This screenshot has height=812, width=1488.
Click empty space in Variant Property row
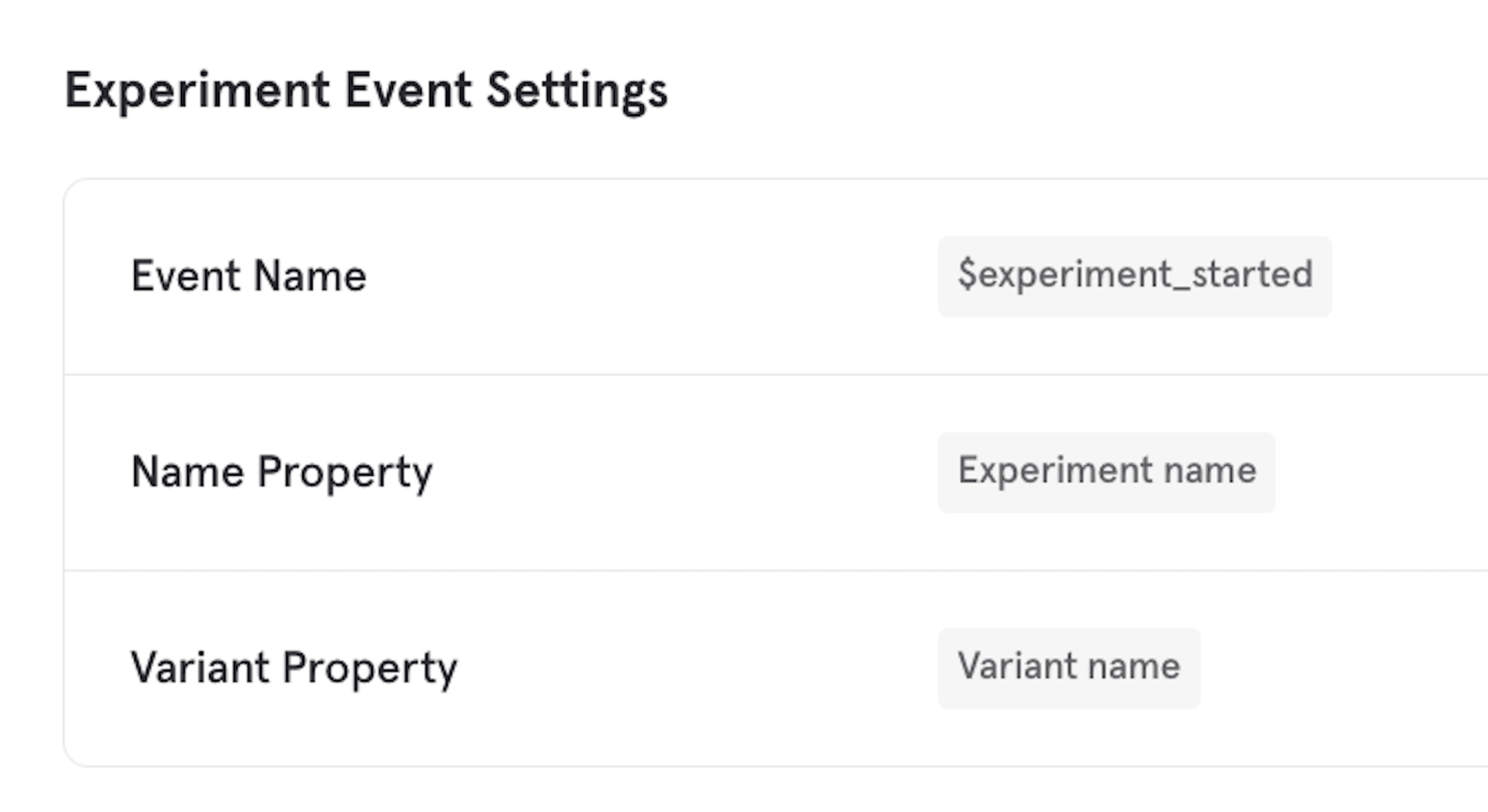697,669
